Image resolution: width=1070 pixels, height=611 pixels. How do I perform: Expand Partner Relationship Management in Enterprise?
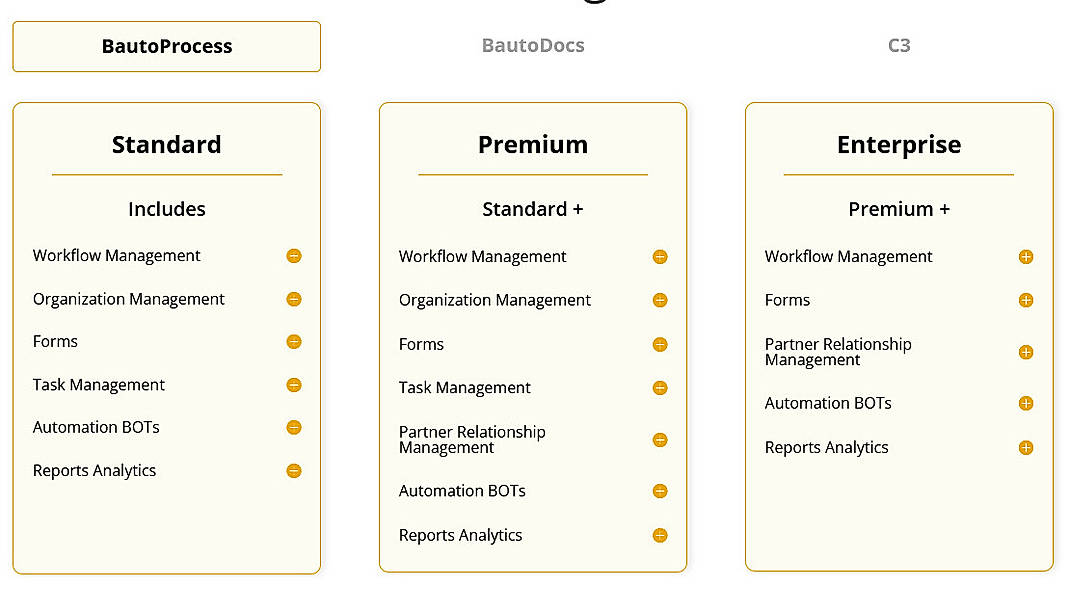(x=1025, y=352)
